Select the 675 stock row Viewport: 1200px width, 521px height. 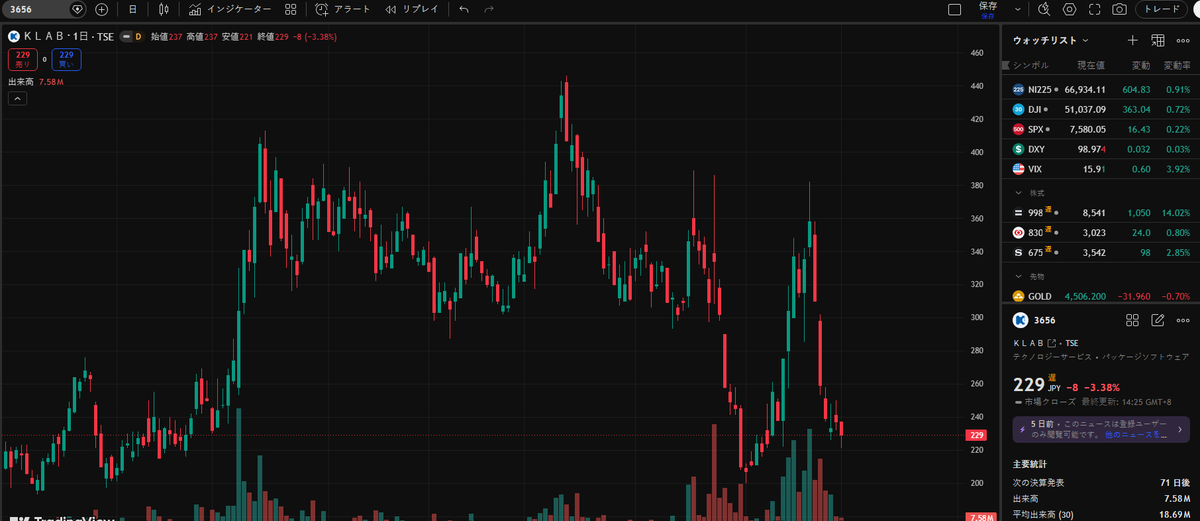click(1100, 252)
